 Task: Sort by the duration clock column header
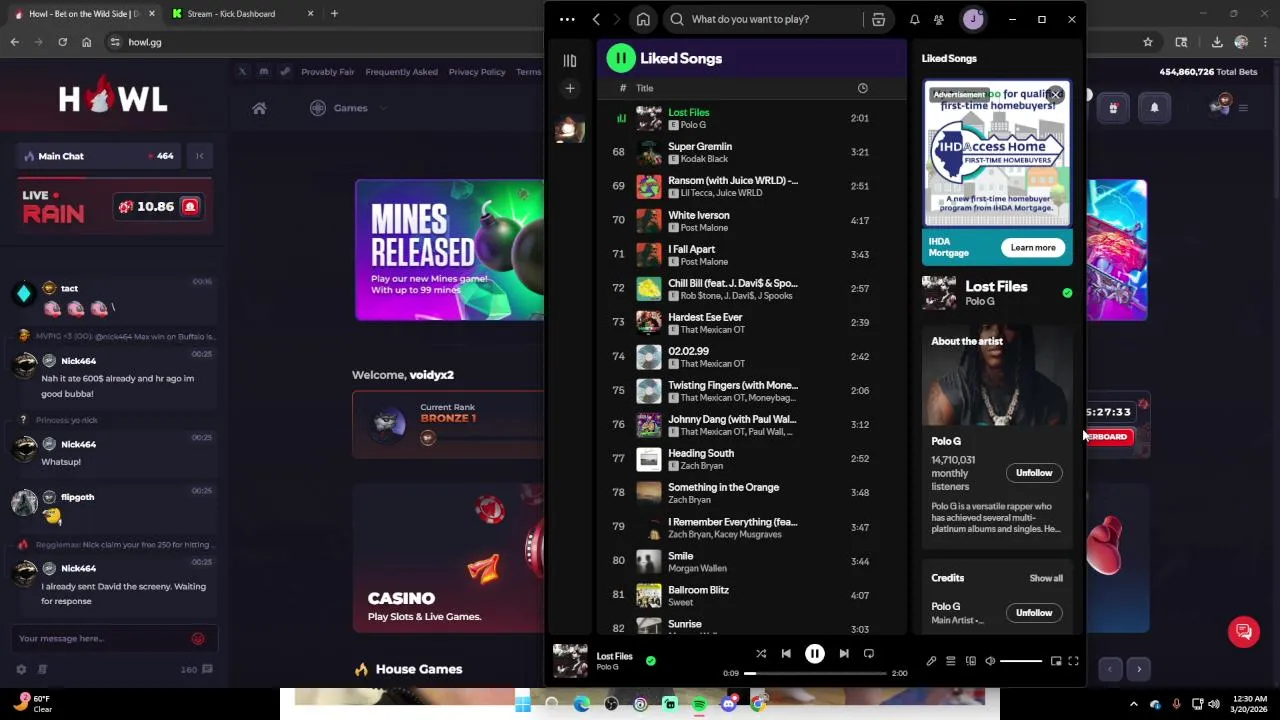862,88
